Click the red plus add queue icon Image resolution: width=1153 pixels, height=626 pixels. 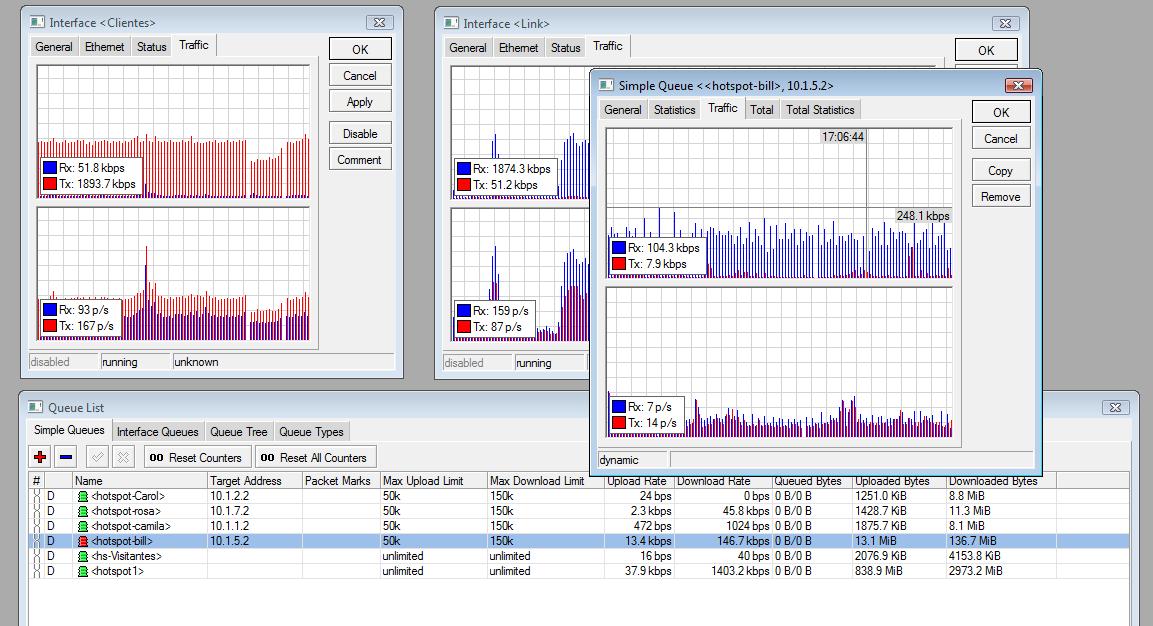[x=40, y=457]
